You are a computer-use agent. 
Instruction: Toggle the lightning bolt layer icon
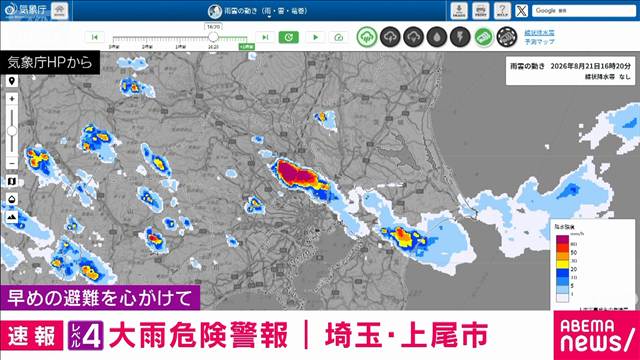460,37
